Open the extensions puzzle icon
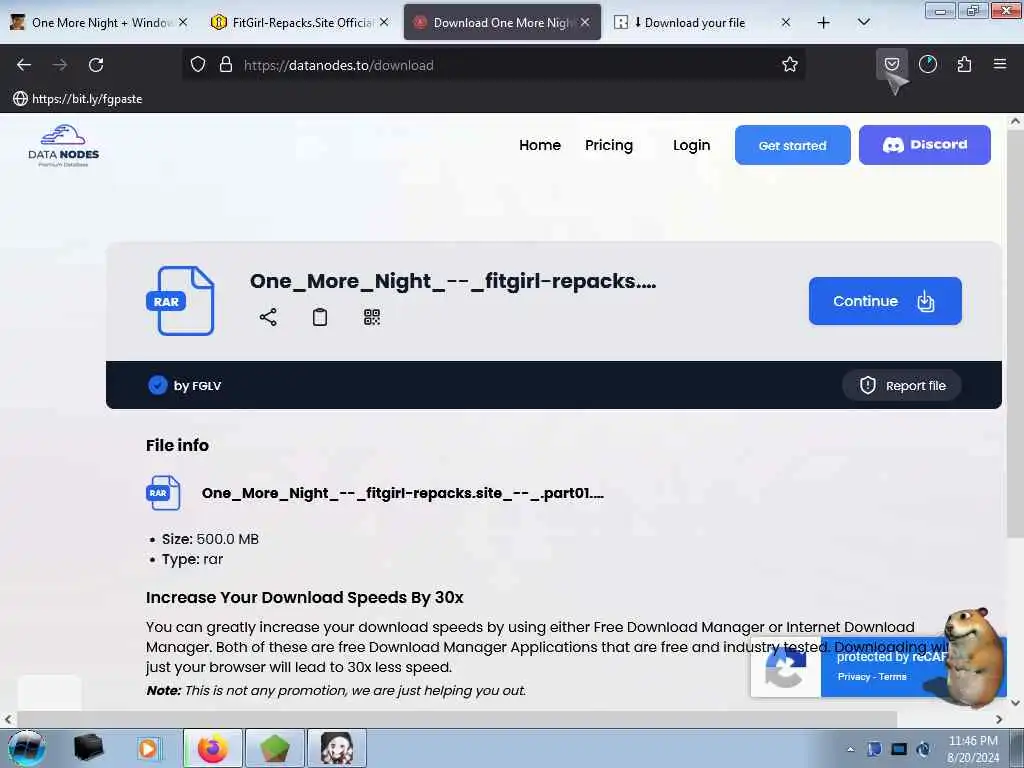 (964, 65)
